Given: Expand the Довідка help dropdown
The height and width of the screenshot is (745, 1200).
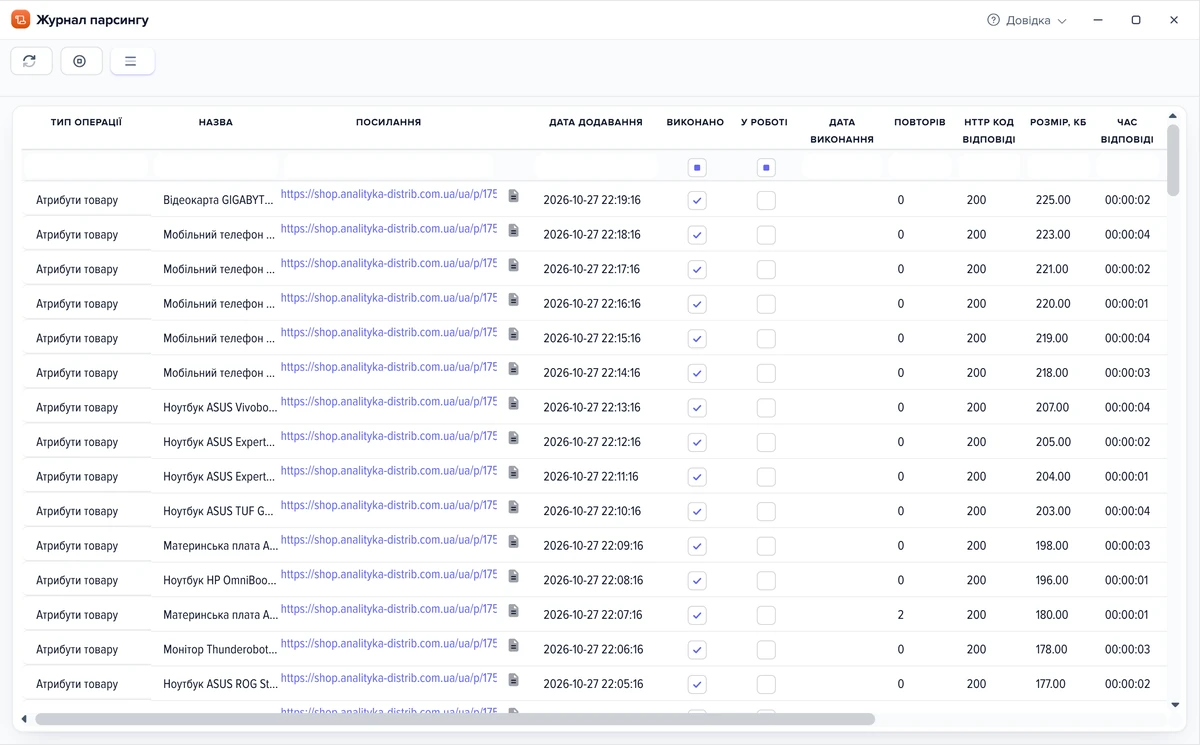Looking at the screenshot, I should coord(1027,20).
